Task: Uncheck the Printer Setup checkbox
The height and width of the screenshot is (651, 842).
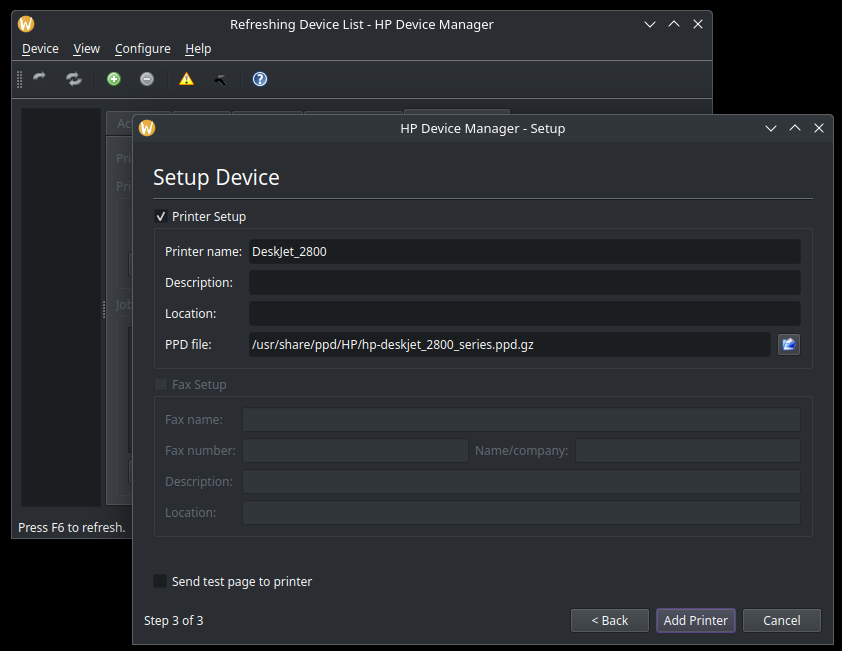Action: click(x=161, y=216)
